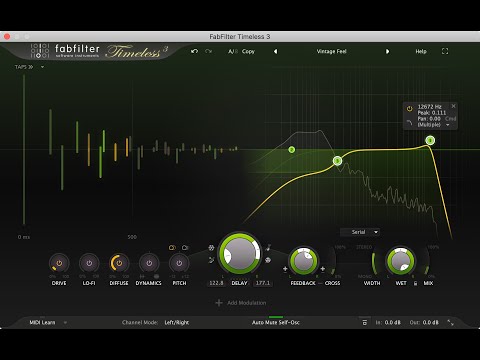Image resolution: width=480 pixels, height=360 pixels.
Task: Click the MIDI Learn button
Action: [42, 322]
